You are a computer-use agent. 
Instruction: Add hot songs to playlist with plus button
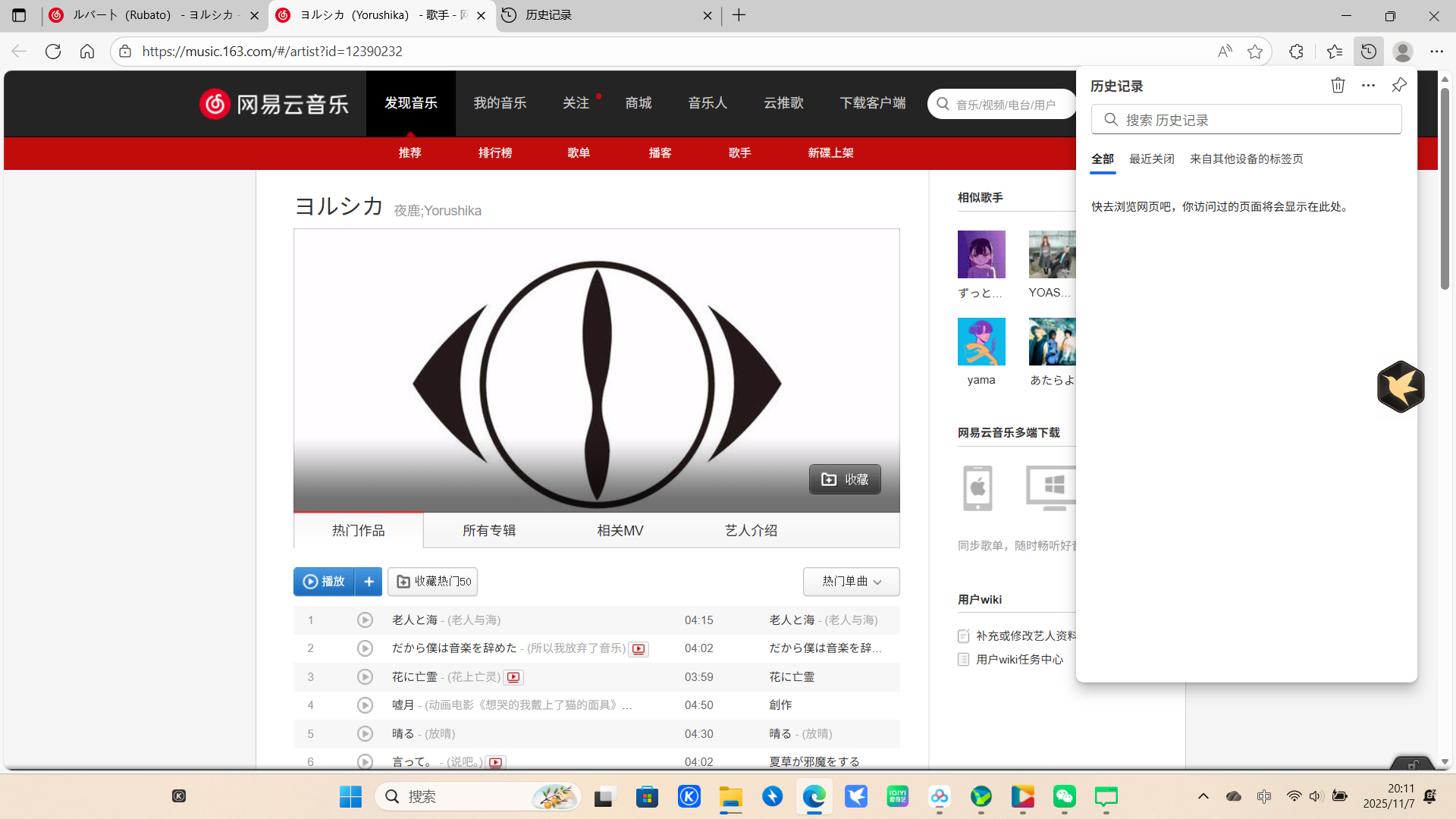click(x=369, y=582)
